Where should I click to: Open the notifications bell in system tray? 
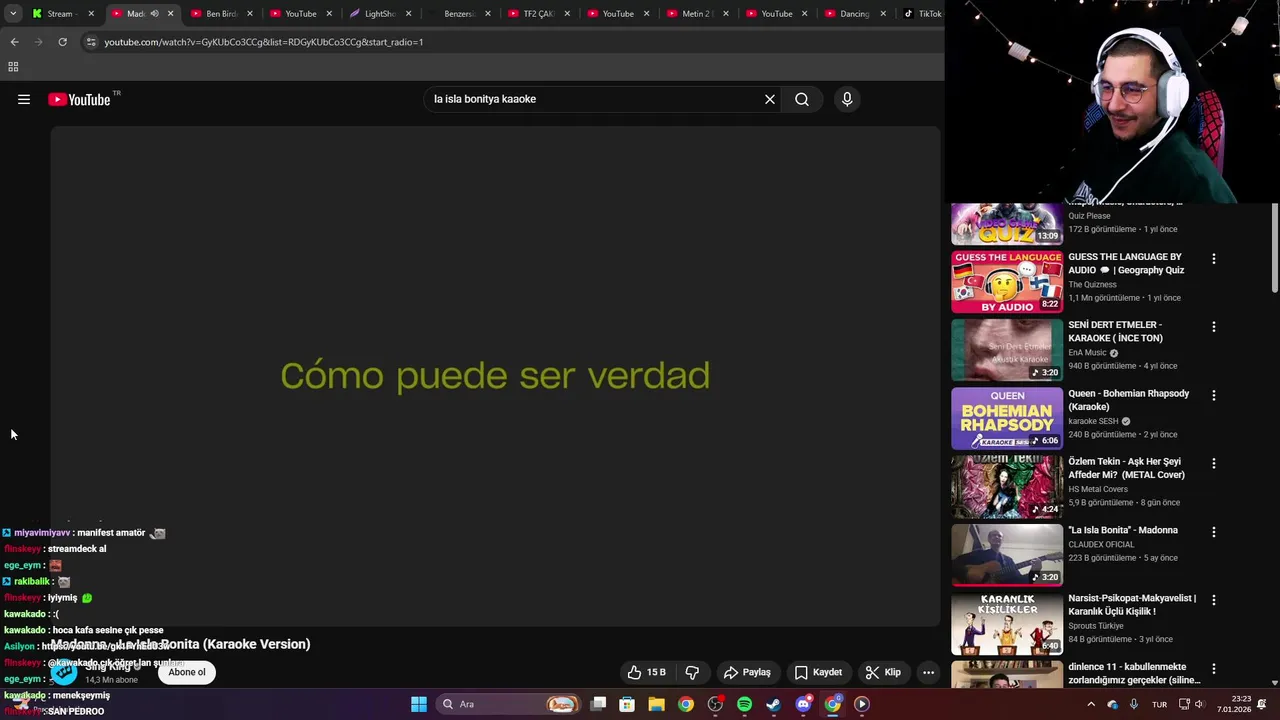(x=1262, y=704)
